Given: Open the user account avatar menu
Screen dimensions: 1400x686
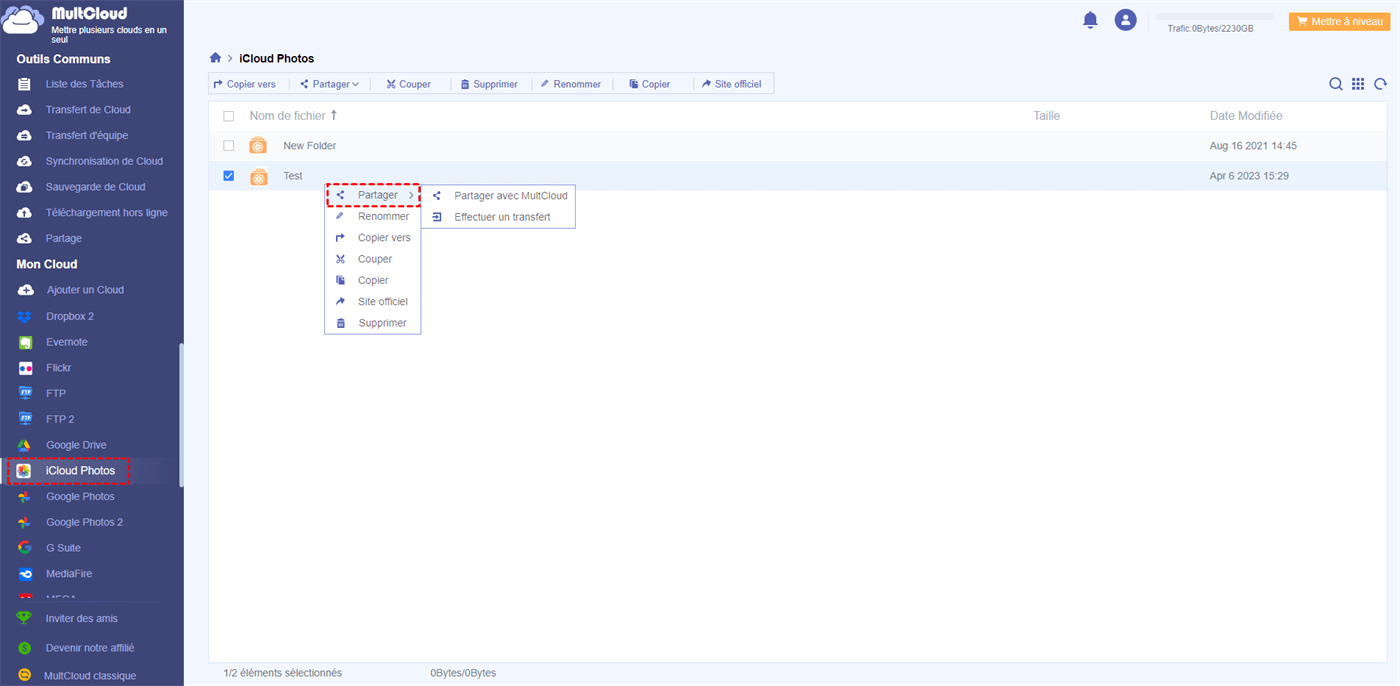Looking at the screenshot, I should click(x=1126, y=20).
